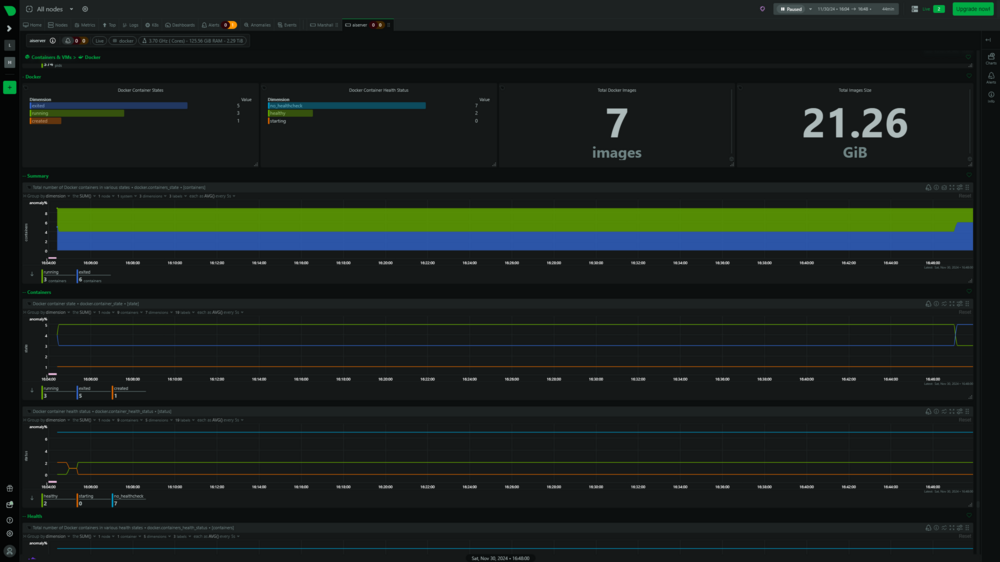Screen dimensions: 1000x562
Task: Open Group by dimension dropdown on containers_state chart
Action: [x=48, y=196]
